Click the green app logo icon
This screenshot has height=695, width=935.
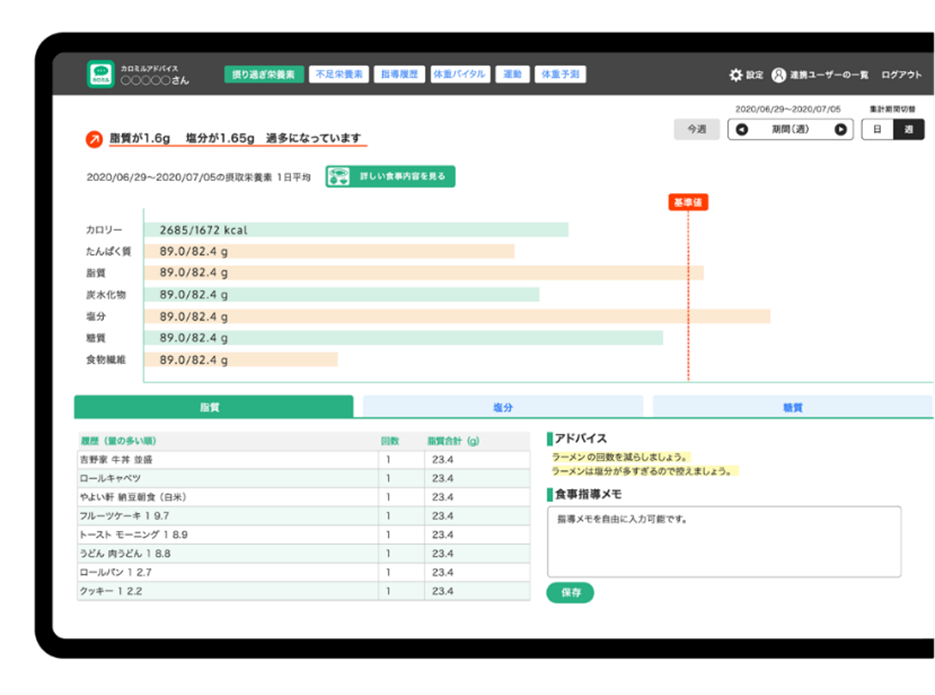101,75
